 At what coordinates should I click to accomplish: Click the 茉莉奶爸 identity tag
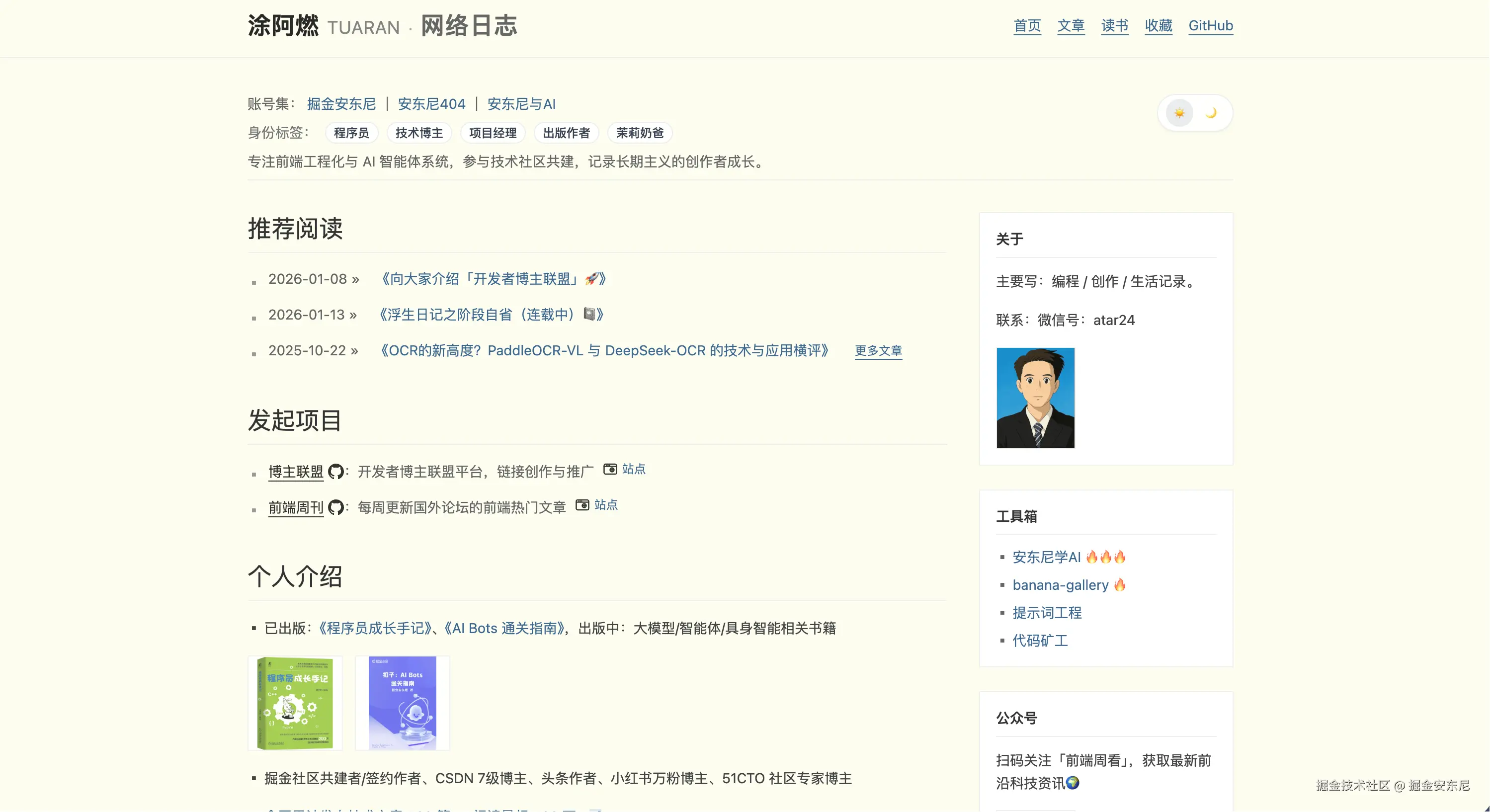[639, 133]
